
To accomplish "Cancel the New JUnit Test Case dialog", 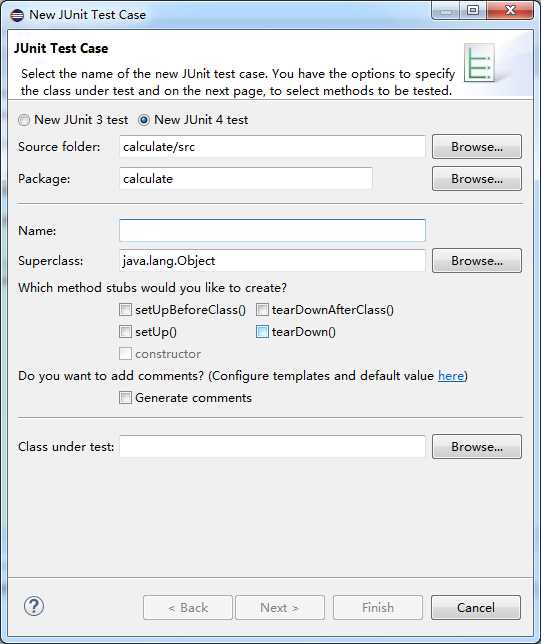I will click(476, 607).
